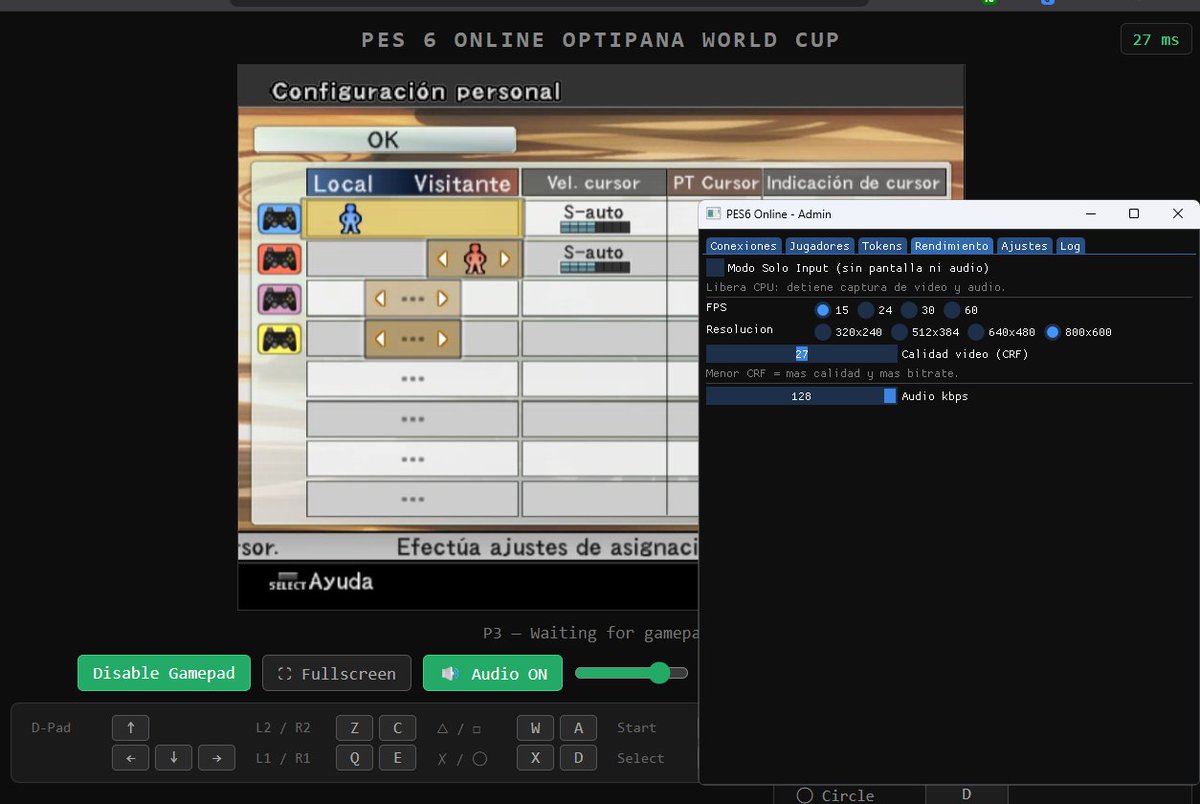This screenshot has height=804, width=1200.
Task: Click the SELECT Ayuda help label
Action: tap(321, 582)
